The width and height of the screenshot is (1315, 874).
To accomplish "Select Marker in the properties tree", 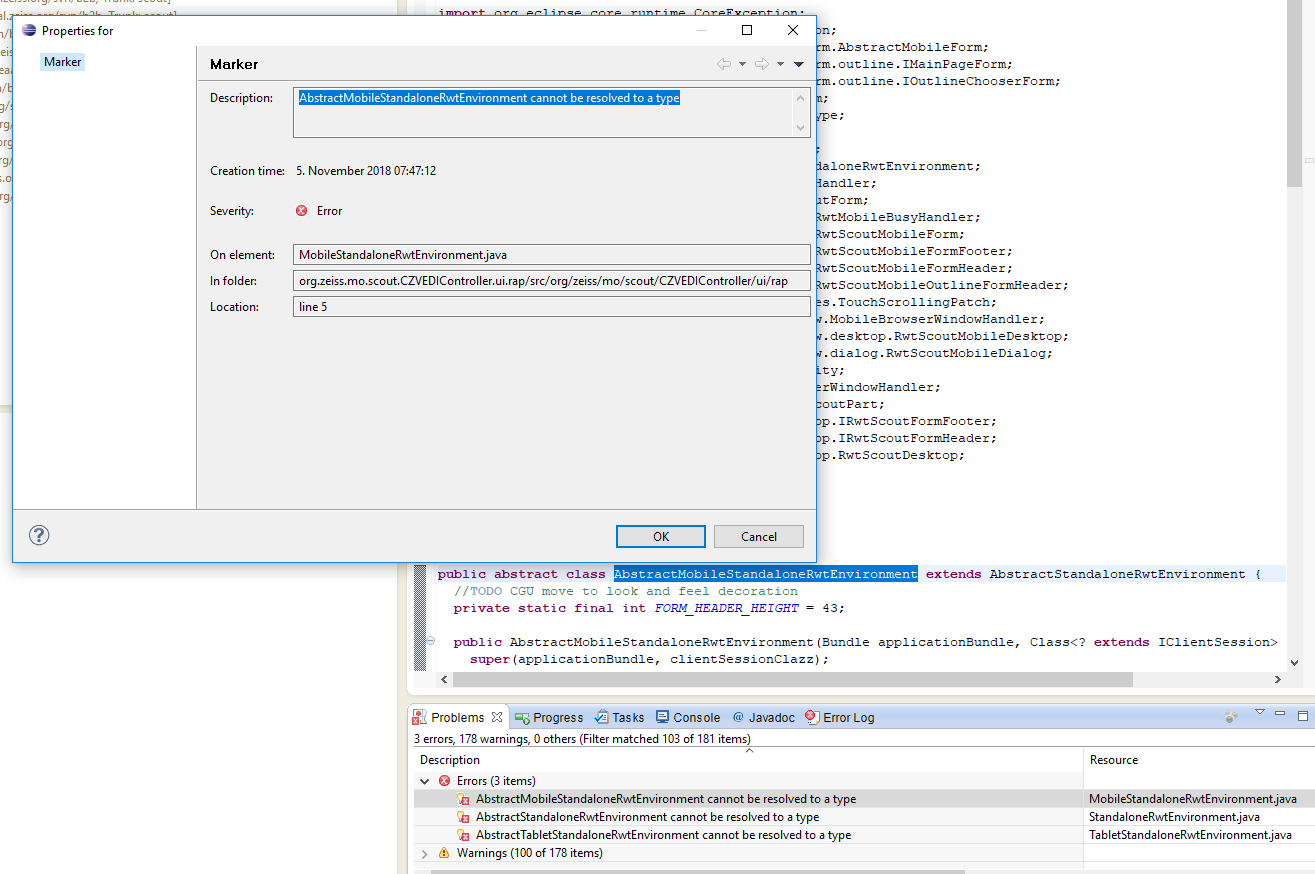I will (x=62, y=62).
